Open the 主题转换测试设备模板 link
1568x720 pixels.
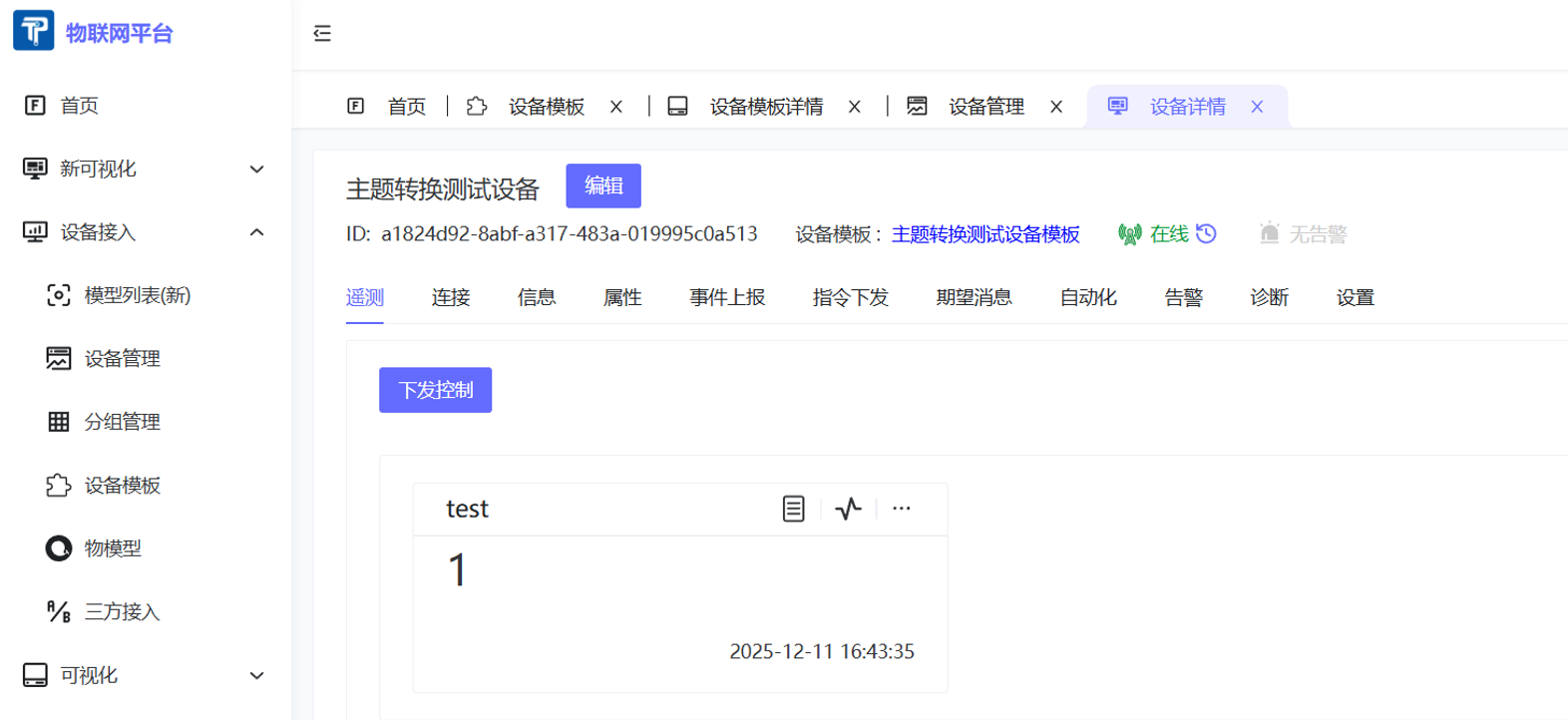985,234
